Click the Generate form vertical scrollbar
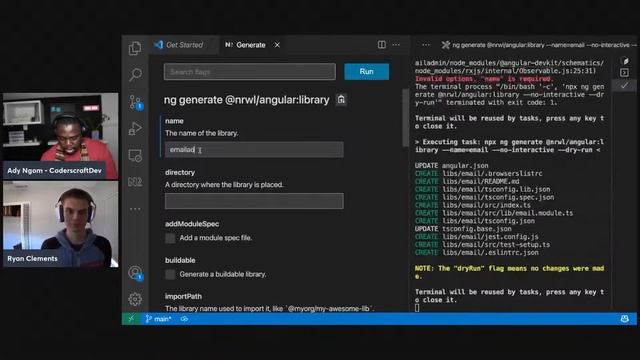Viewport: 640px width, 360px height. [405, 118]
